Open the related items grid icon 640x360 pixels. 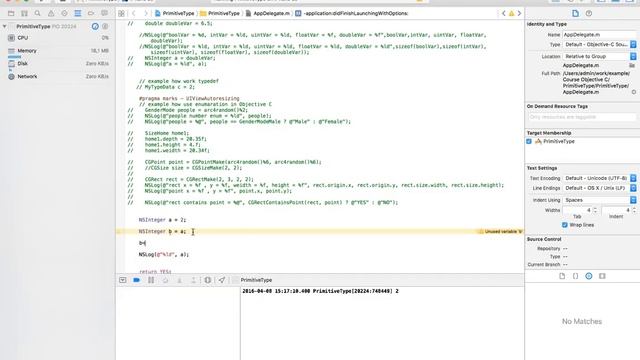click(x=121, y=13)
